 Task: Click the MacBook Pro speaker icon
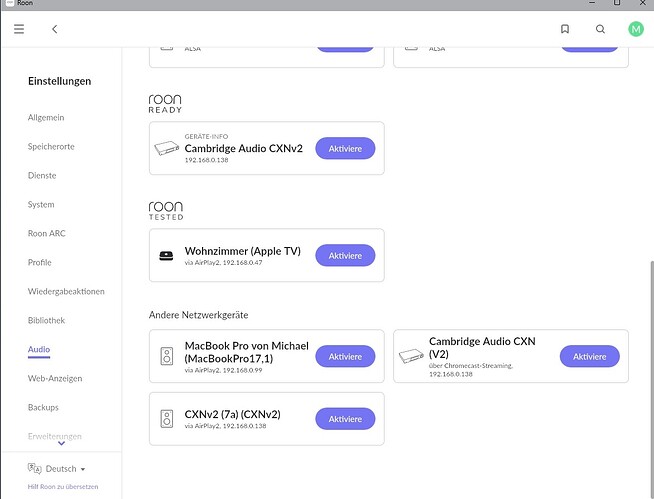(166, 356)
